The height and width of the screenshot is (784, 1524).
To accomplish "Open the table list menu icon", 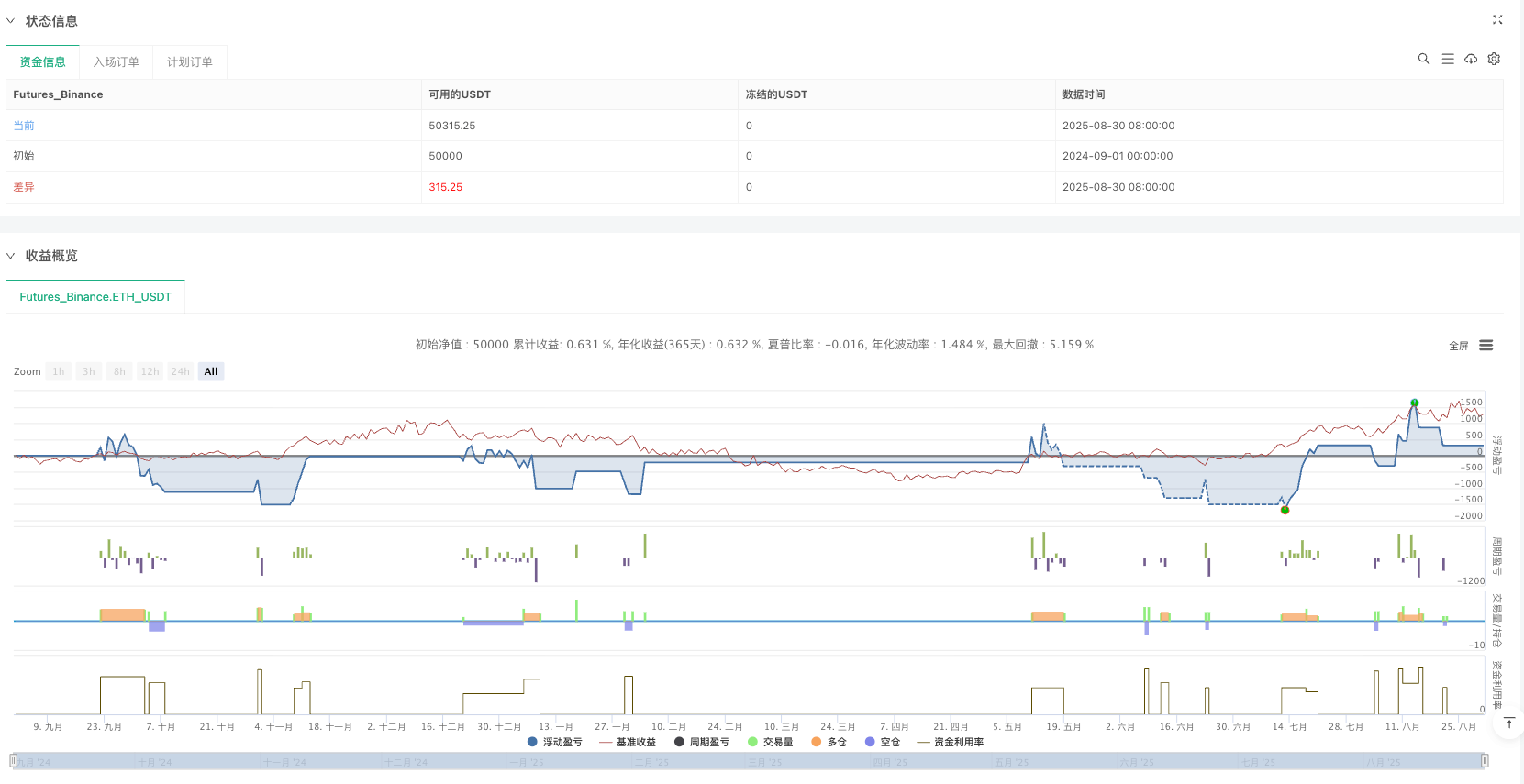I will (x=1448, y=59).
